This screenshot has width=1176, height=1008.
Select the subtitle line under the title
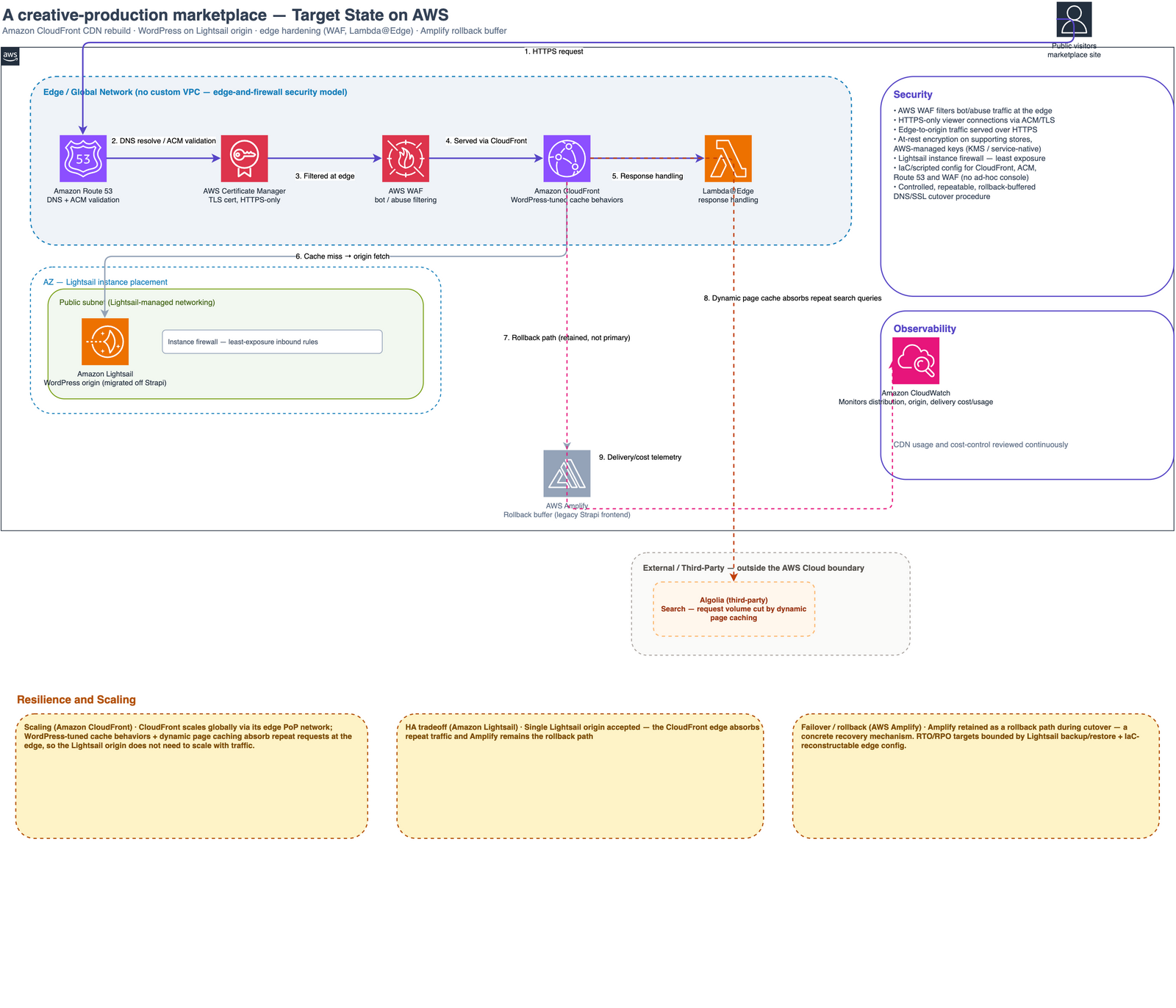254,31
